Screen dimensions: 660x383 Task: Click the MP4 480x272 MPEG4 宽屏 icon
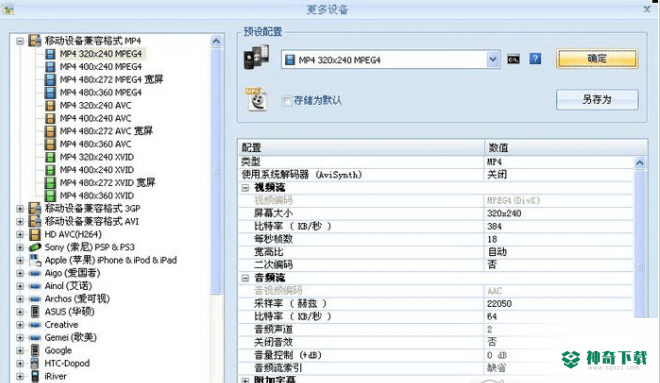[50, 80]
